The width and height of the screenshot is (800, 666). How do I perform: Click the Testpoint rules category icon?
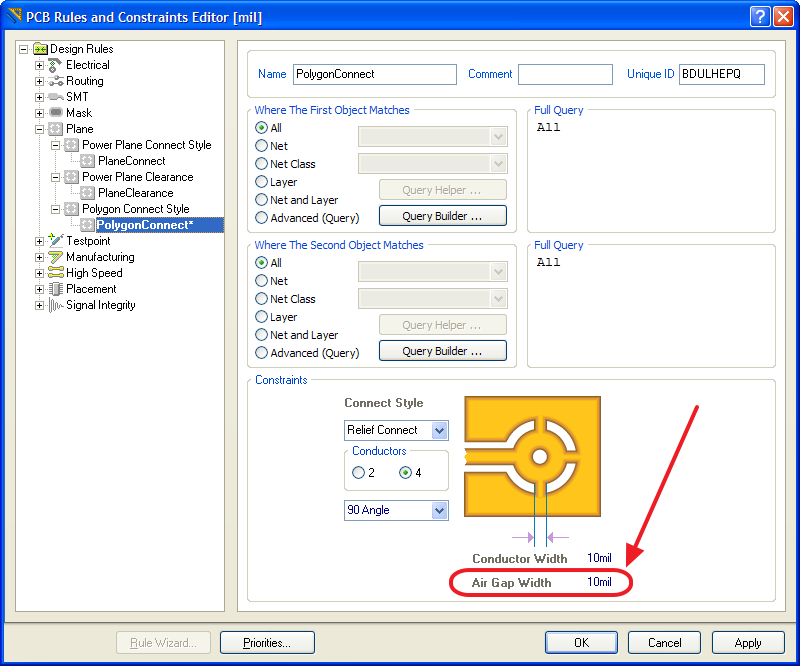(56, 240)
